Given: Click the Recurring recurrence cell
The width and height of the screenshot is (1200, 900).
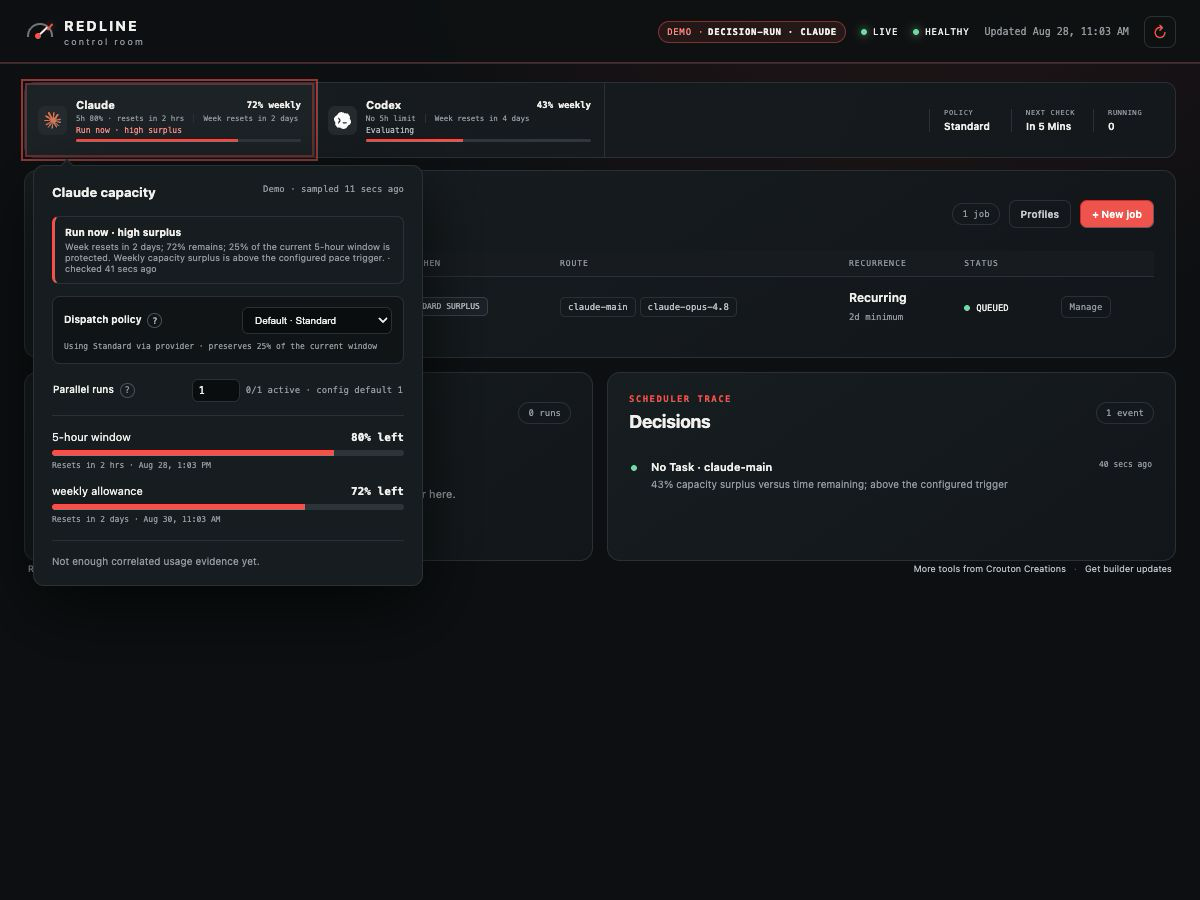Looking at the screenshot, I should point(878,306).
